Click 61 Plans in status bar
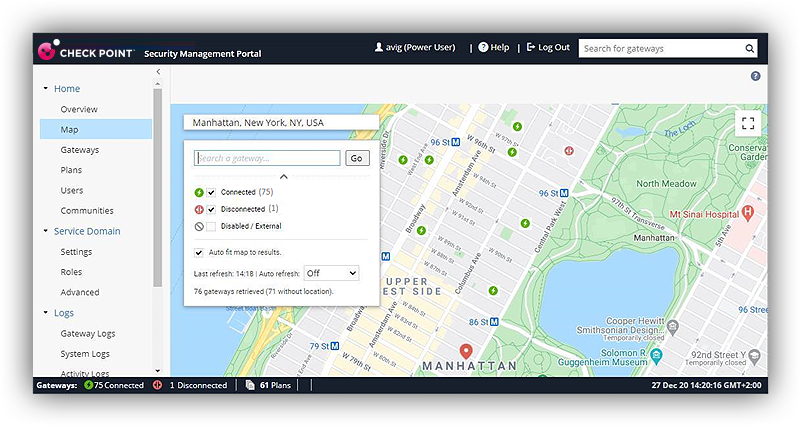Image resolution: width=800 pixels, height=426 pixels. tap(275, 385)
